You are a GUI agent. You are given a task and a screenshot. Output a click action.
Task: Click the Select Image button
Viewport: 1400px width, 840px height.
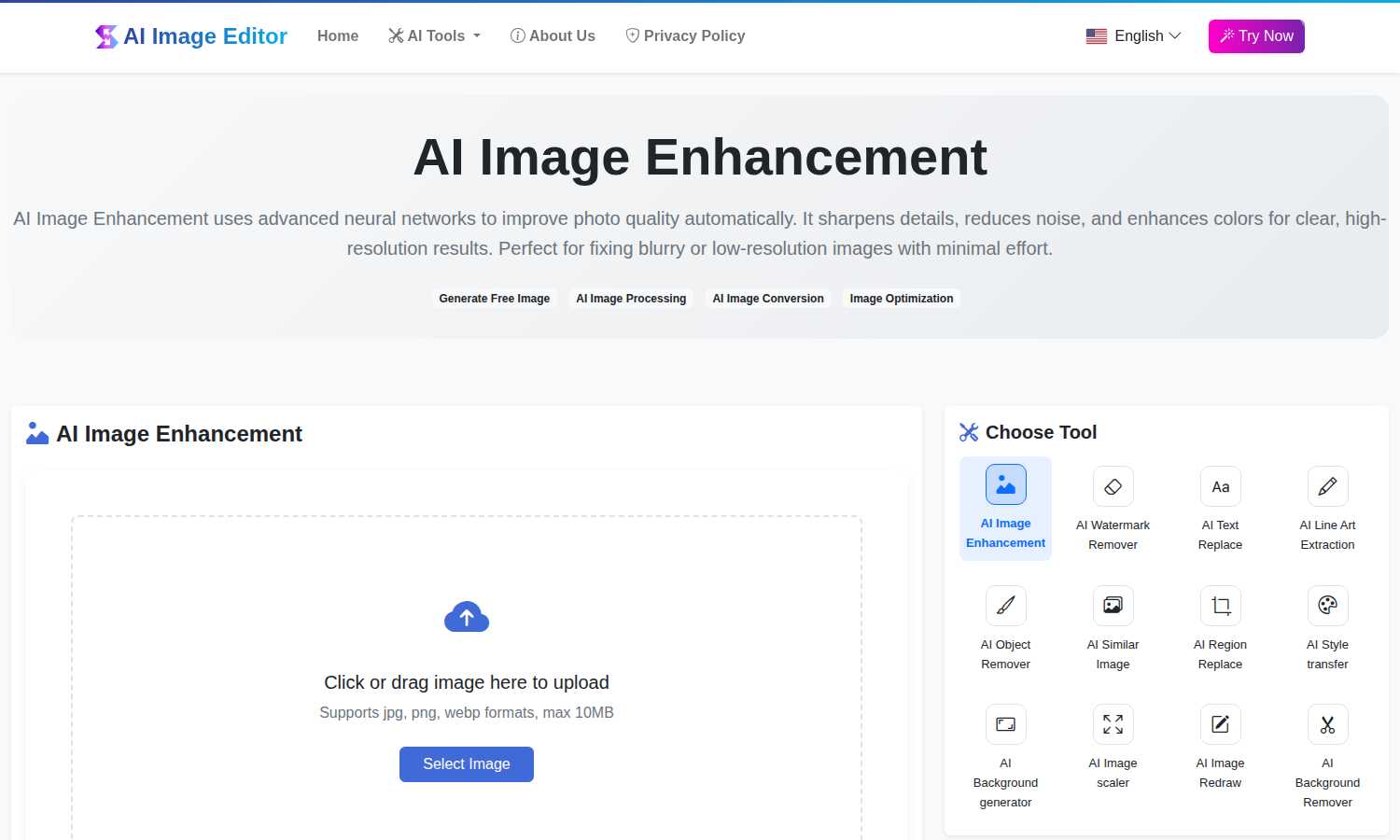467,764
